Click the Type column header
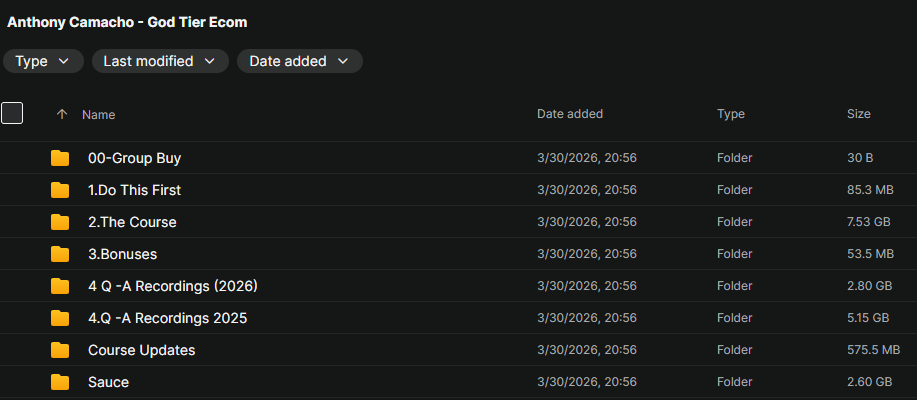This screenshot has height=400, width=917. click(x=731, y=114)
